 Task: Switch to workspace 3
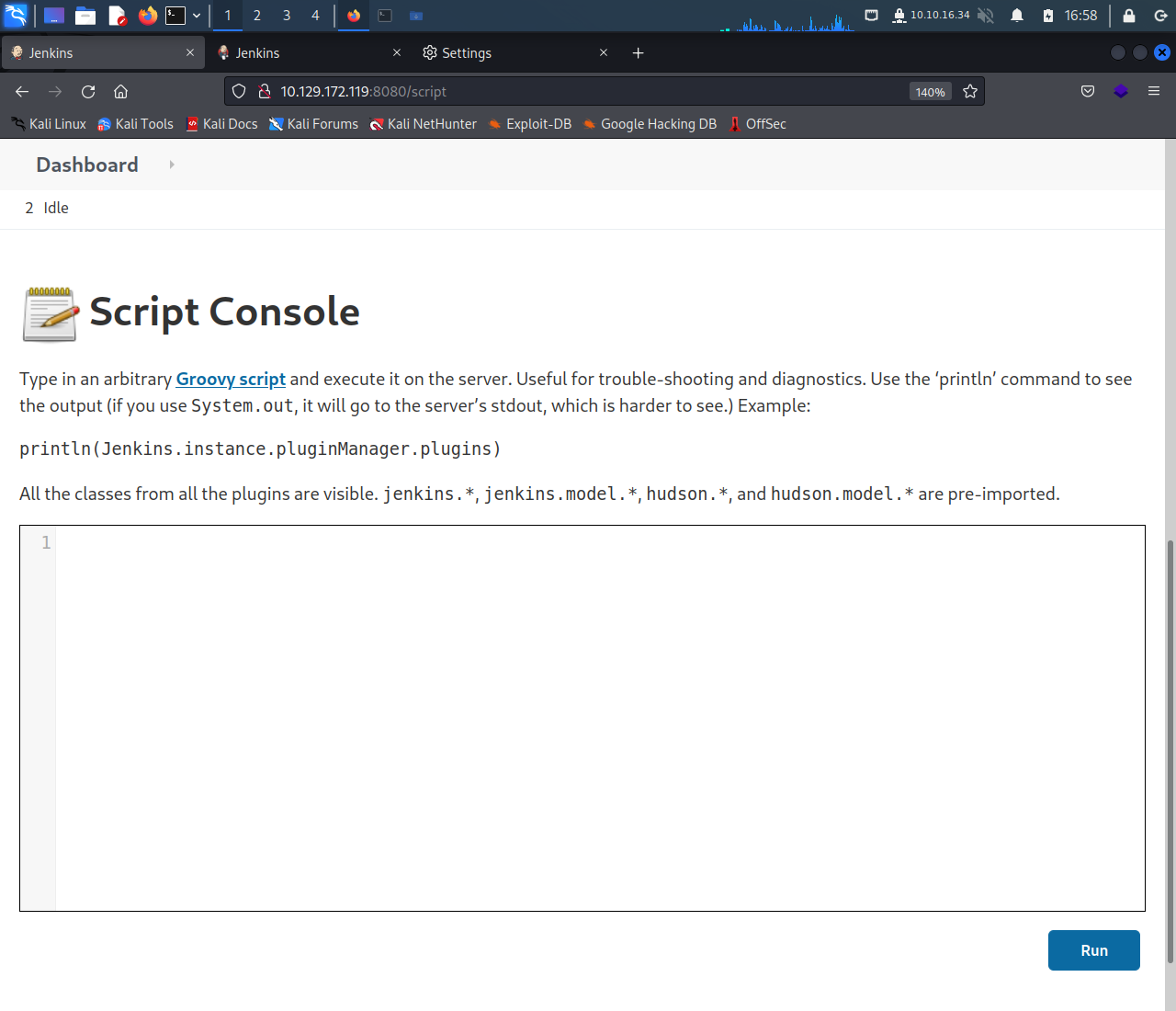click(287, 16)
